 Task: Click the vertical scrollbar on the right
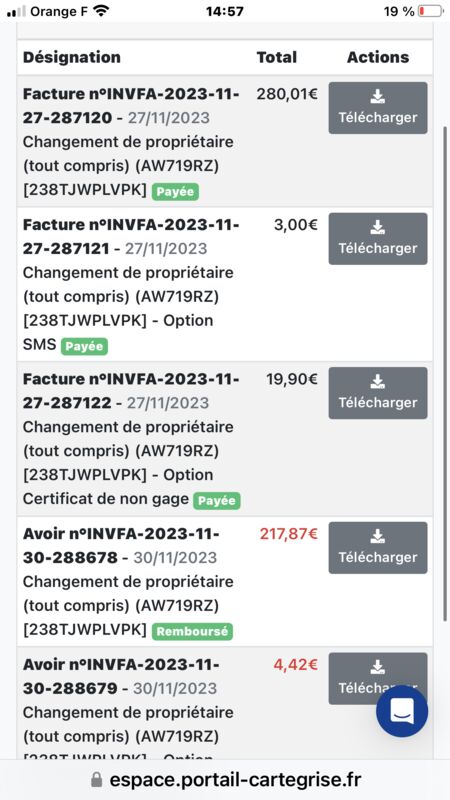click(445, 372)
